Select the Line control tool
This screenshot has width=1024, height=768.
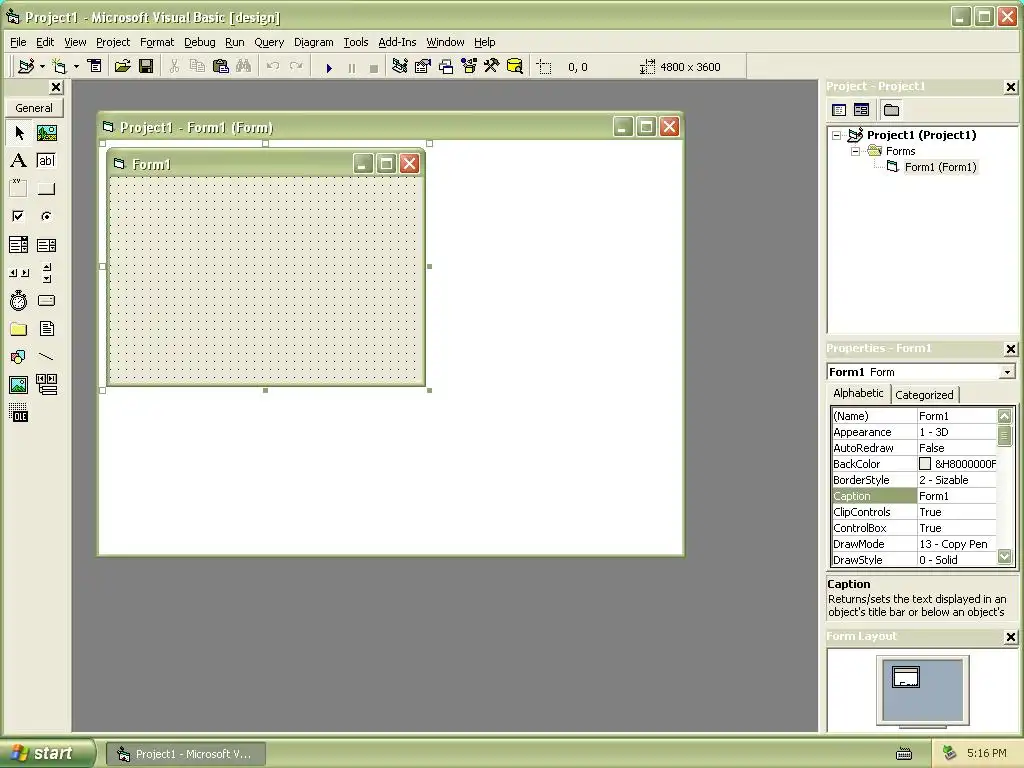click(46, 357)
